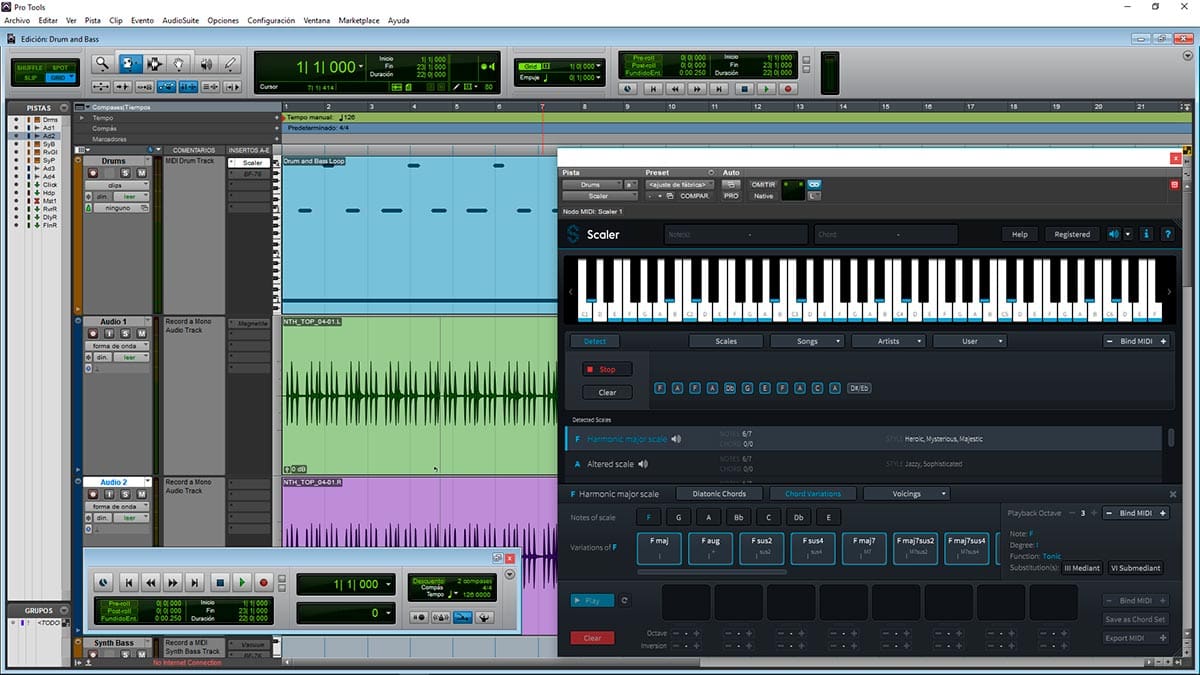Open the Drums track selector in plugin header

pos(591,184)
